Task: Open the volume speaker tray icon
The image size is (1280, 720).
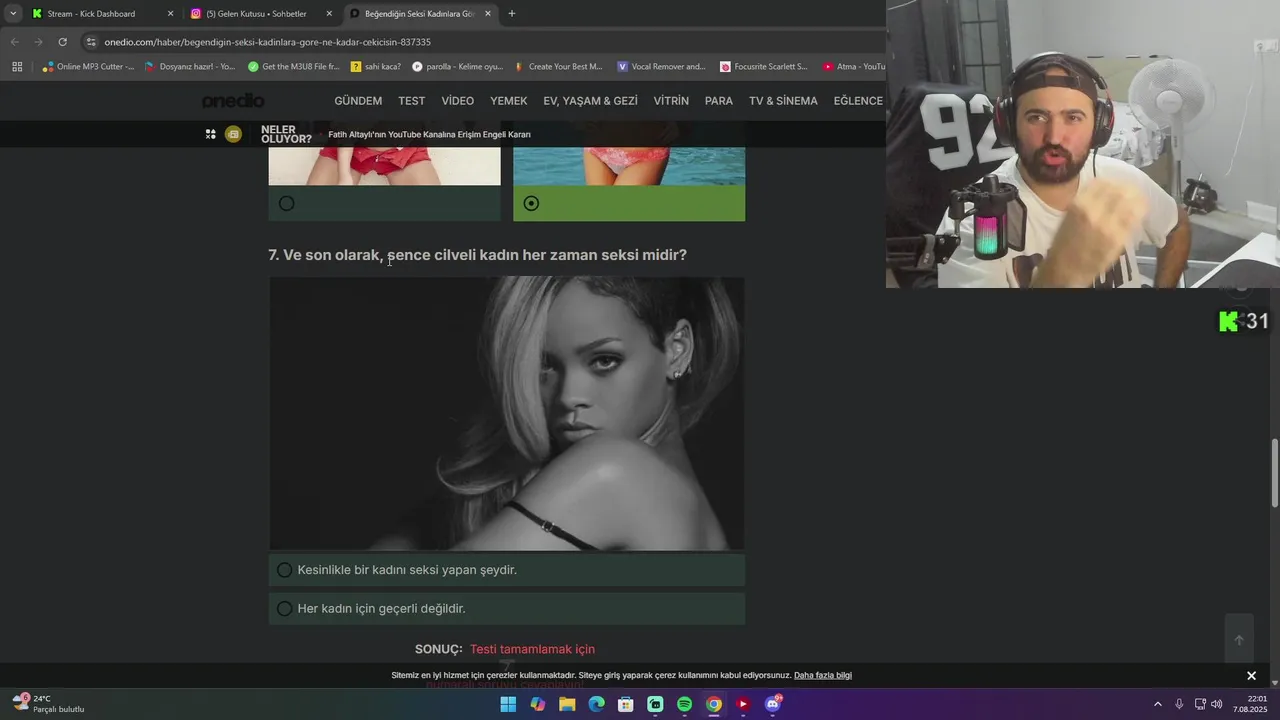Action: click(x=1217, y=704)
